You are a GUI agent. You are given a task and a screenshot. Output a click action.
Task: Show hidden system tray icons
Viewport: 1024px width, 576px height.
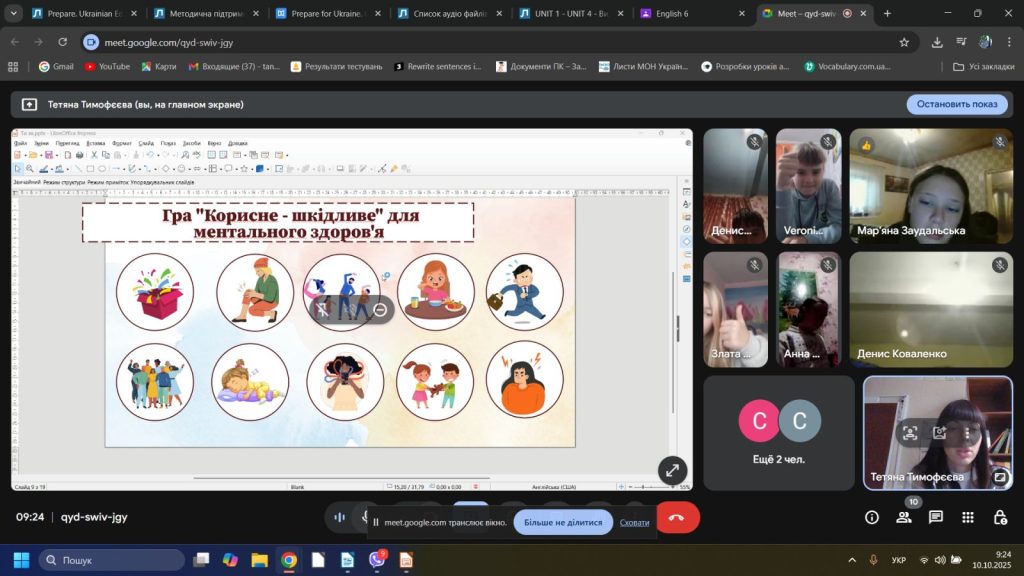(x=852, y=560)
